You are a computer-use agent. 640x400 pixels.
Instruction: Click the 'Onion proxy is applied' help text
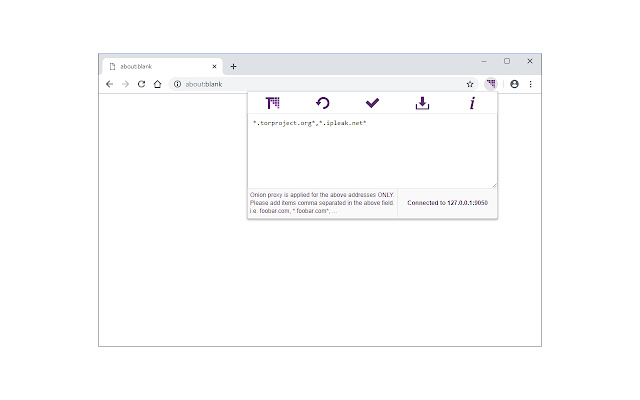pyautogui.click(x=322, y=203)
